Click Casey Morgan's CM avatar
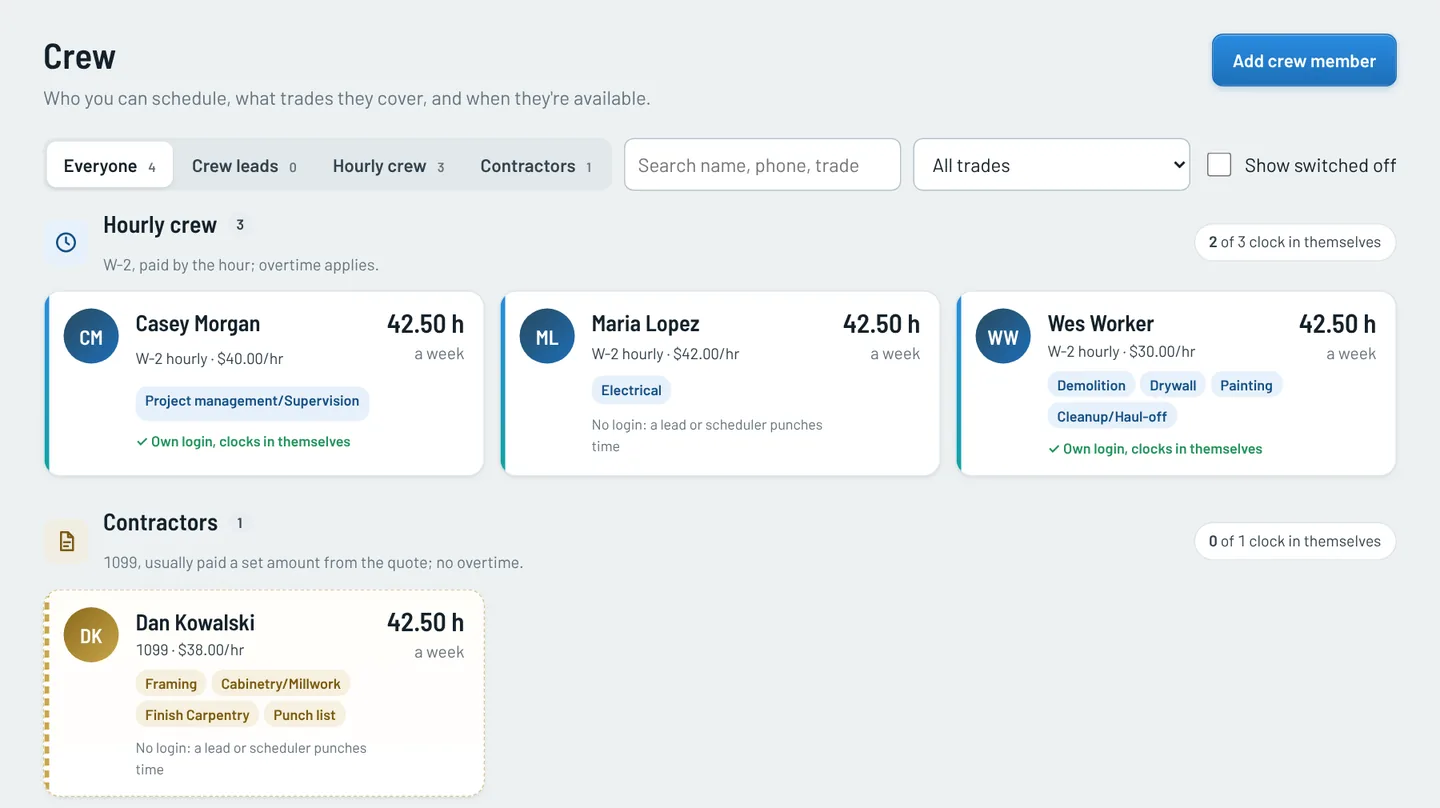This screenshot has width=1440, height=808. [x=91, y=336]
